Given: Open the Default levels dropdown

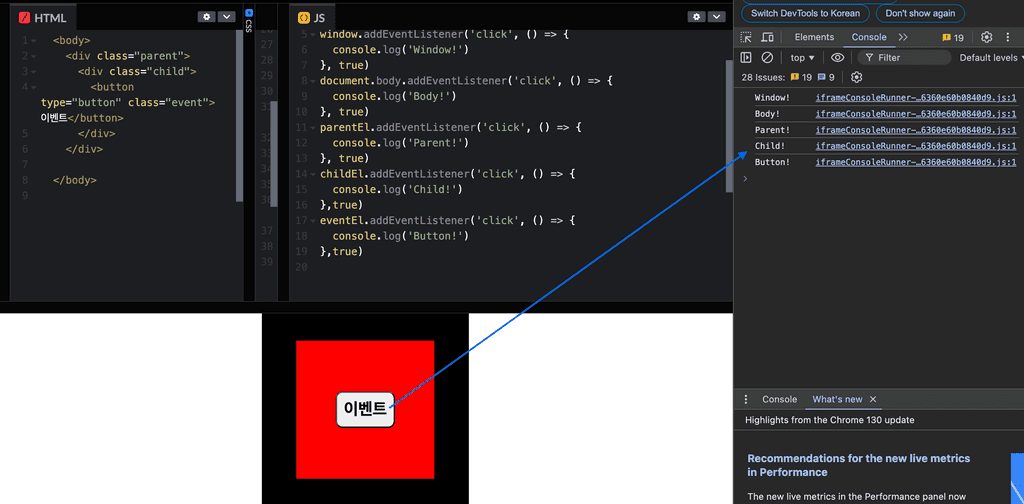Looking at the screenshot, I should pos(989,57).
